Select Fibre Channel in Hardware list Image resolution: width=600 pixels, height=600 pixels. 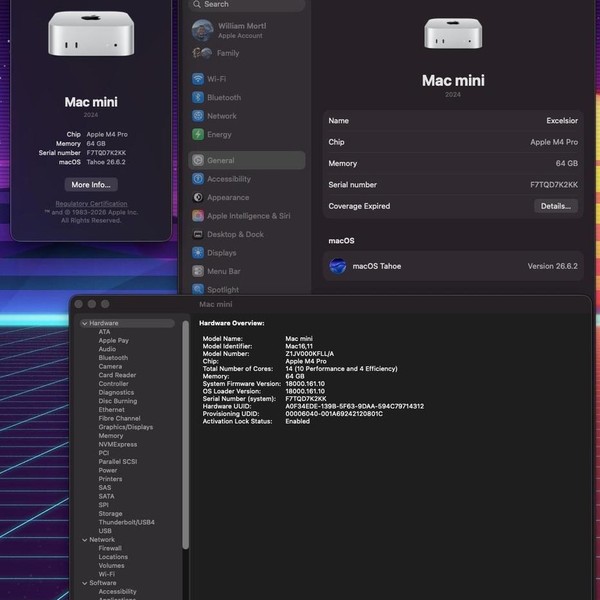[119, 418]
